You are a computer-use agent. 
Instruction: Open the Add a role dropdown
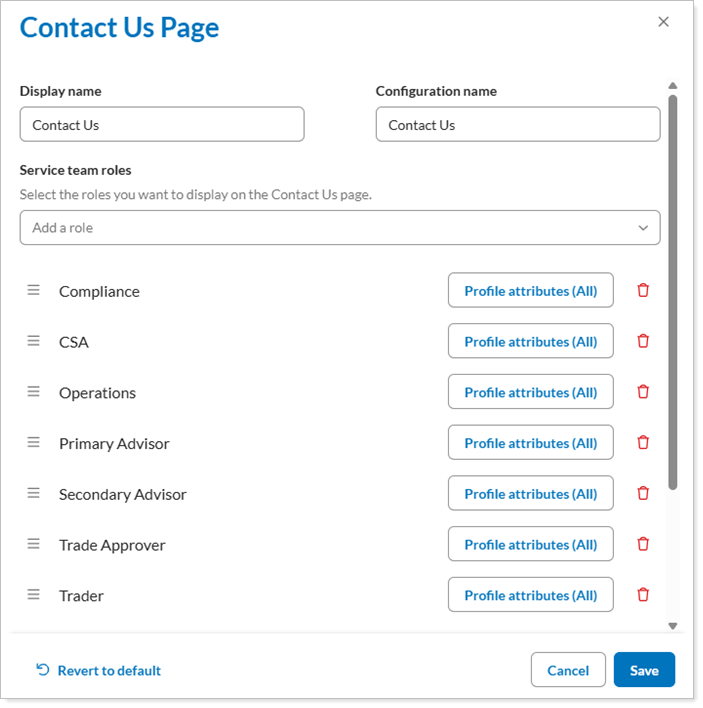click(340, 228)
